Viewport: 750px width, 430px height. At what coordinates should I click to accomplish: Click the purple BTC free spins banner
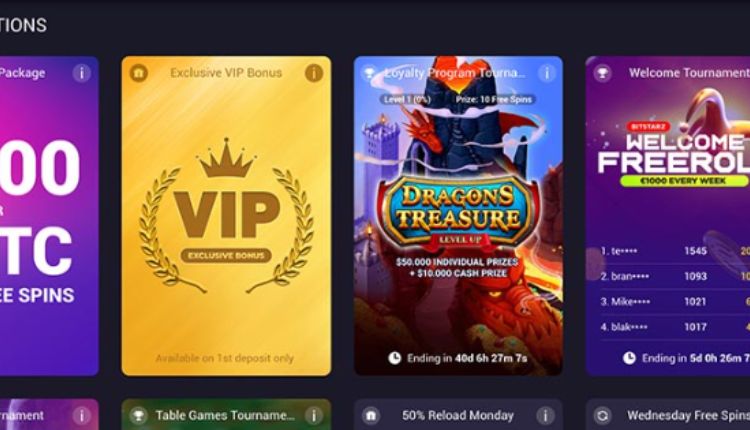pyautogui.click(x=49, y=216)
